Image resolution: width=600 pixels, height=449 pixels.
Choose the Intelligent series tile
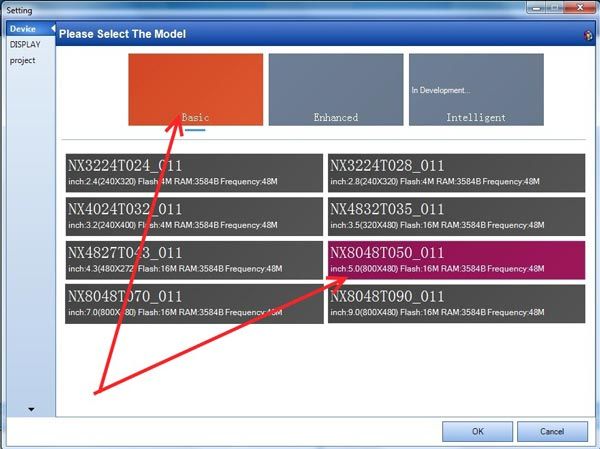point(475,89)
